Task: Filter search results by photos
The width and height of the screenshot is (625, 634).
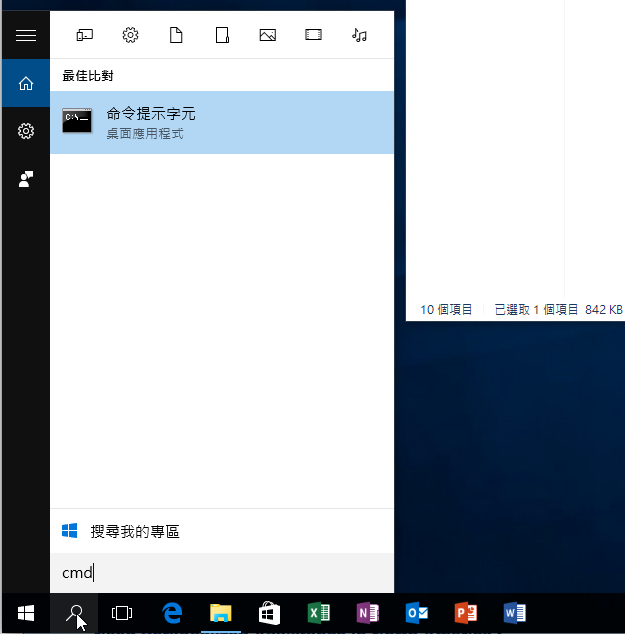Action: coord(268,35)
